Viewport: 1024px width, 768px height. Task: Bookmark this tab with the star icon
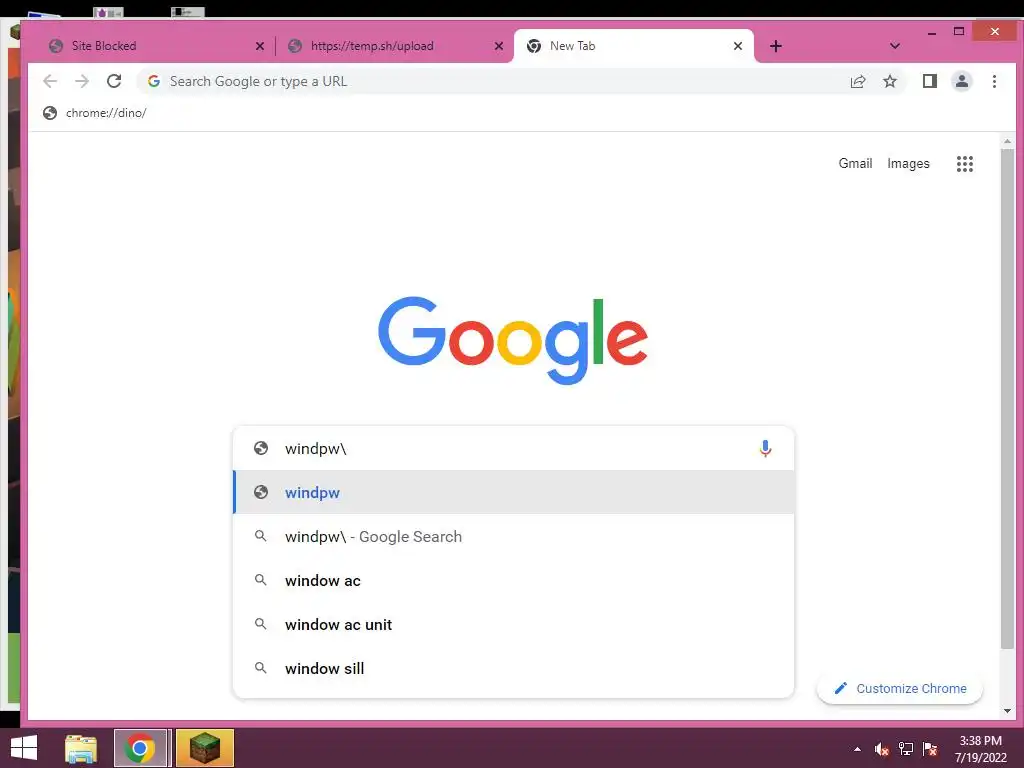pyautogui.click(x=890, y=81)
